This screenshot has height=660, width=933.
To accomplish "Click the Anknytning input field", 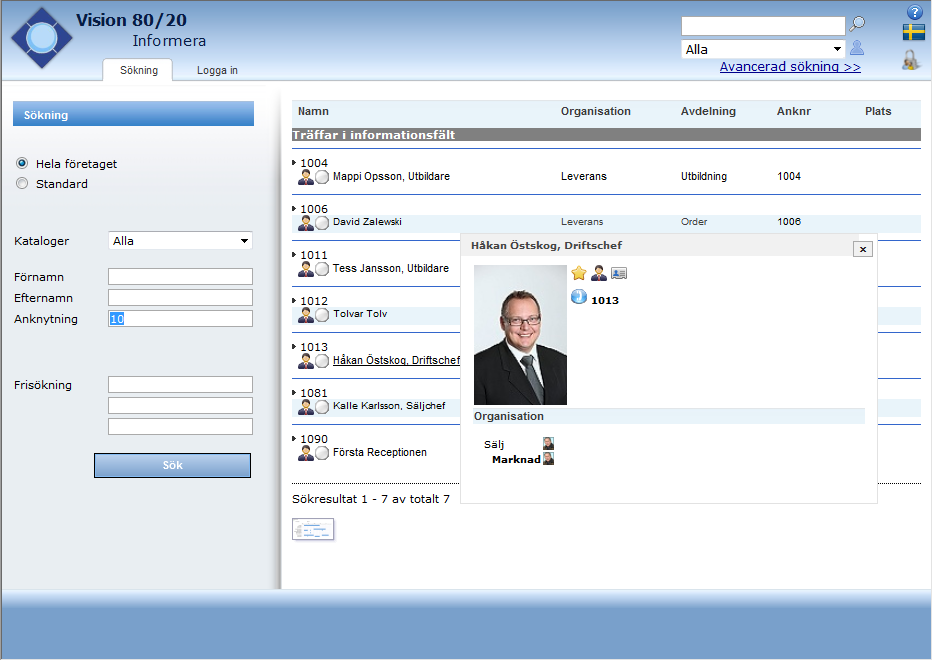I will tap(180, 318).
